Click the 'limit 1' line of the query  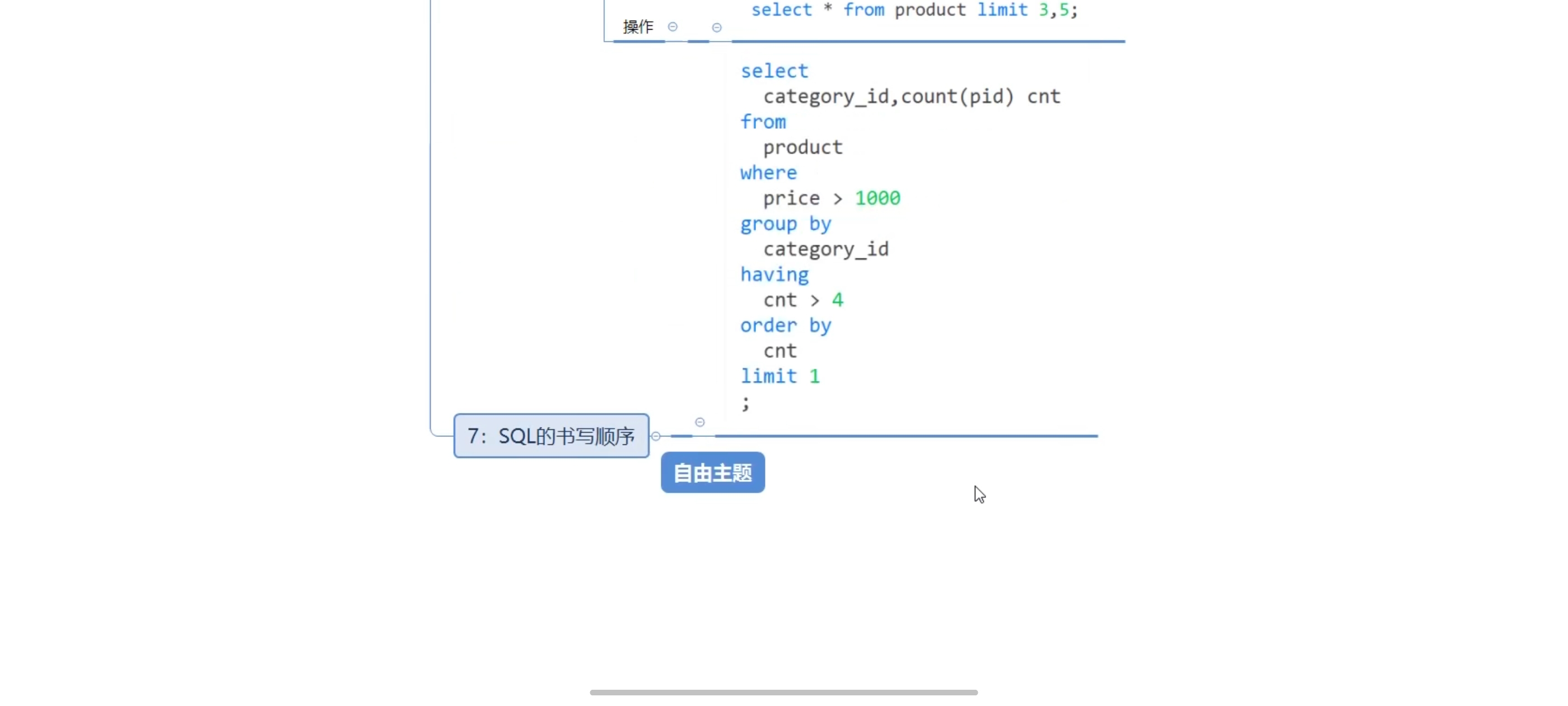coord(780,377)
